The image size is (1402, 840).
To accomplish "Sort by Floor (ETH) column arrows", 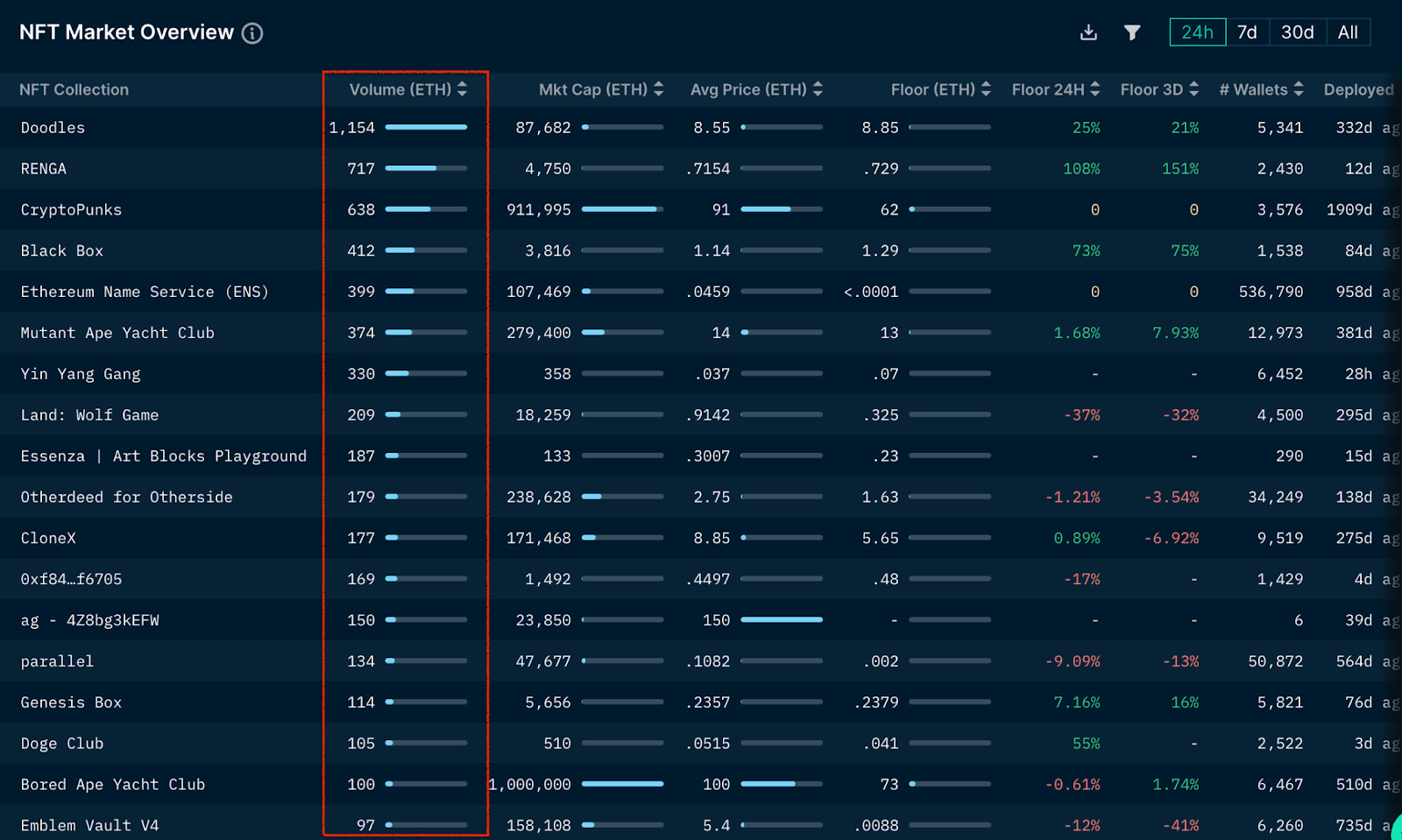I will click(986, 89).
